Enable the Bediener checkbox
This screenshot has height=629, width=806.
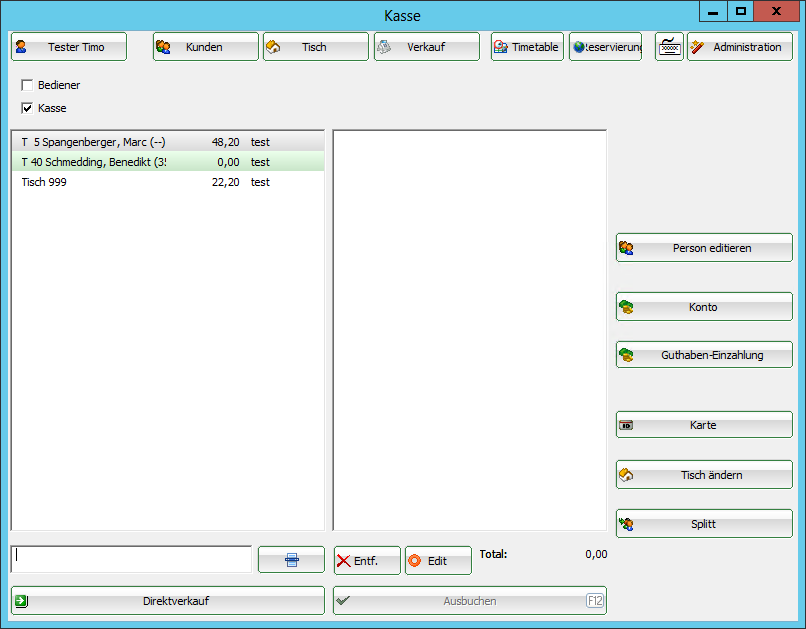pos(27,86)
